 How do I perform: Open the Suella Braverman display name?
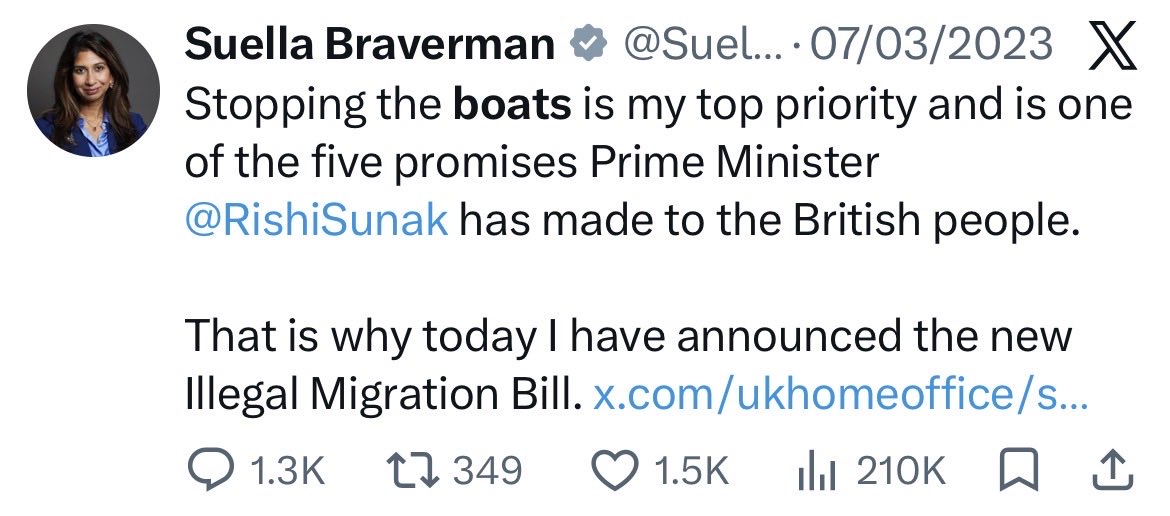[x=369, y=45]
